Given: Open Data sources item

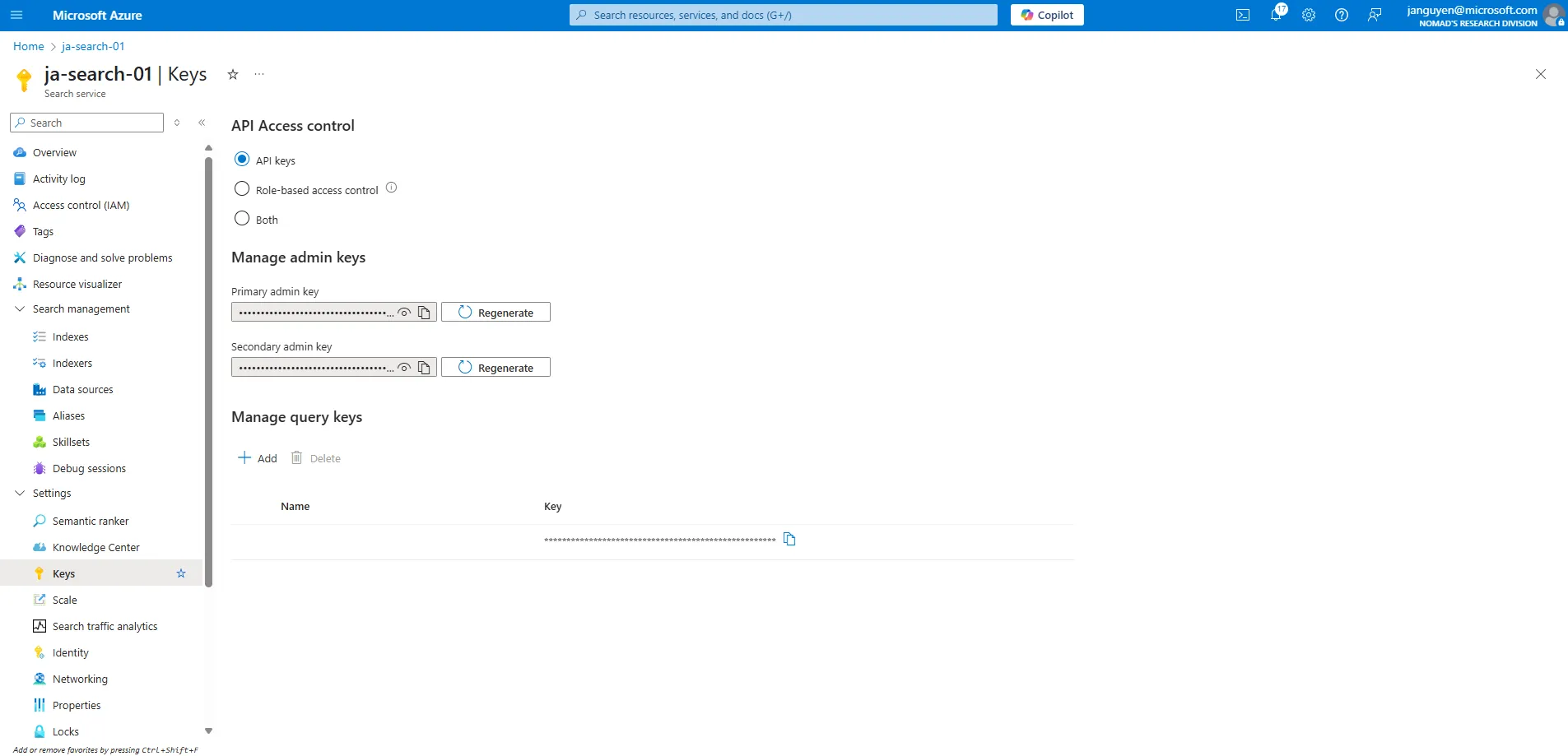Looking at the screenshot, I should click(x=82, y=389).
